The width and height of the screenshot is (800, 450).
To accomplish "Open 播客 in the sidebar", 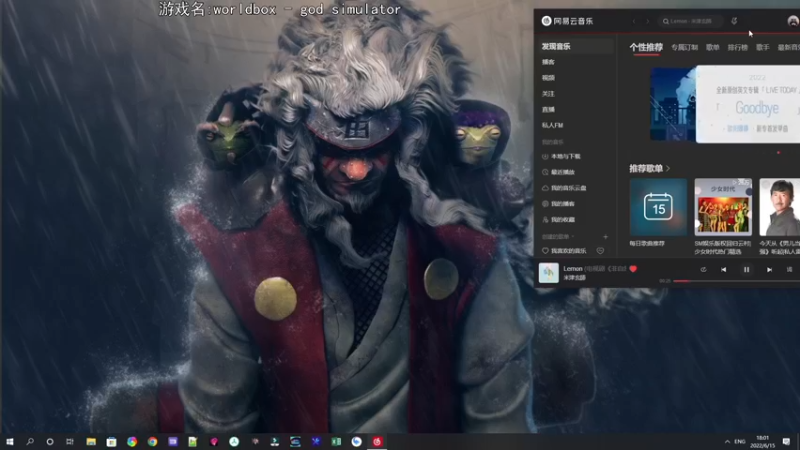I will coord(548,62).
